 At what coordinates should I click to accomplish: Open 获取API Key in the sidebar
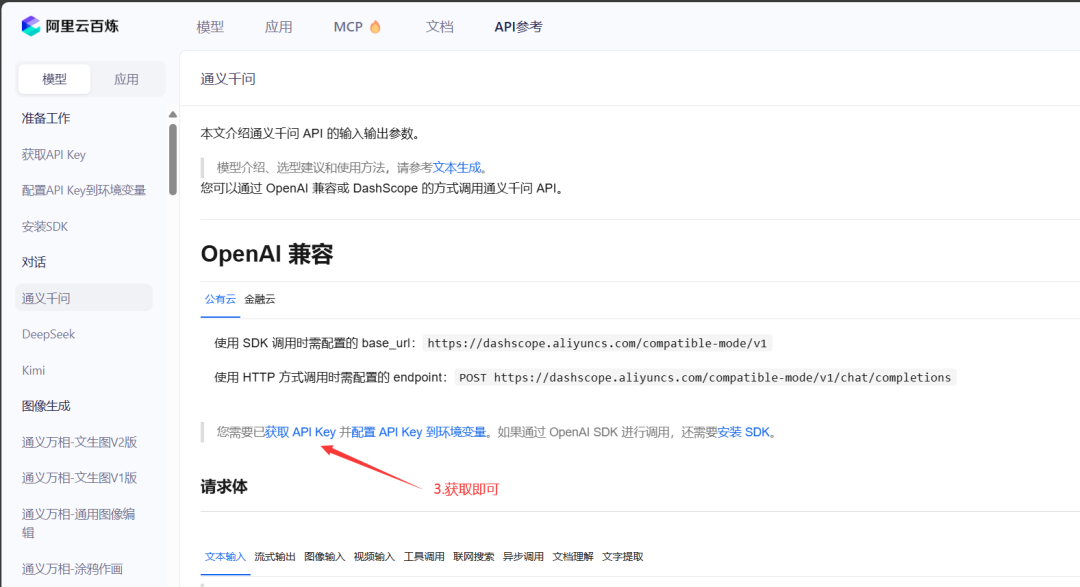[x=54, y=154]
